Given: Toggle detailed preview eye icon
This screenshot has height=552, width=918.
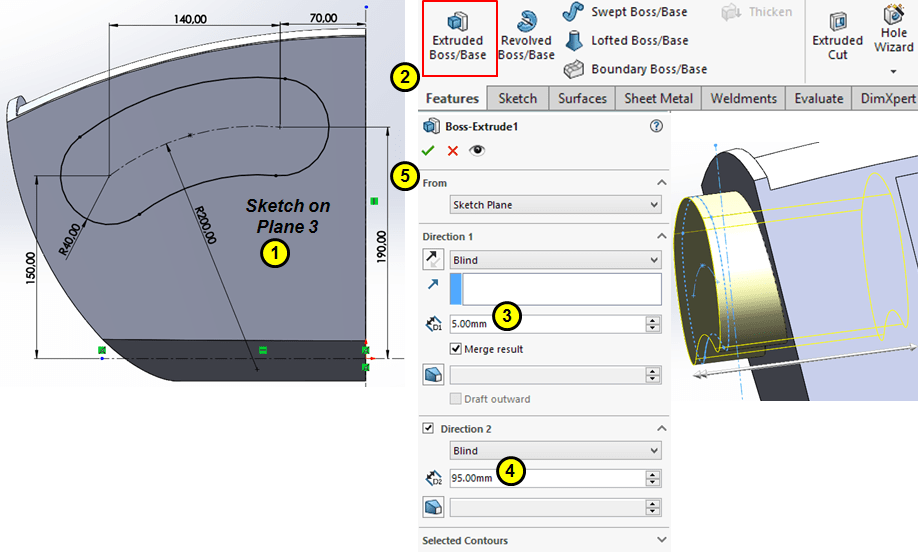Looking at the screenshot, I should (x=476, y=150).
